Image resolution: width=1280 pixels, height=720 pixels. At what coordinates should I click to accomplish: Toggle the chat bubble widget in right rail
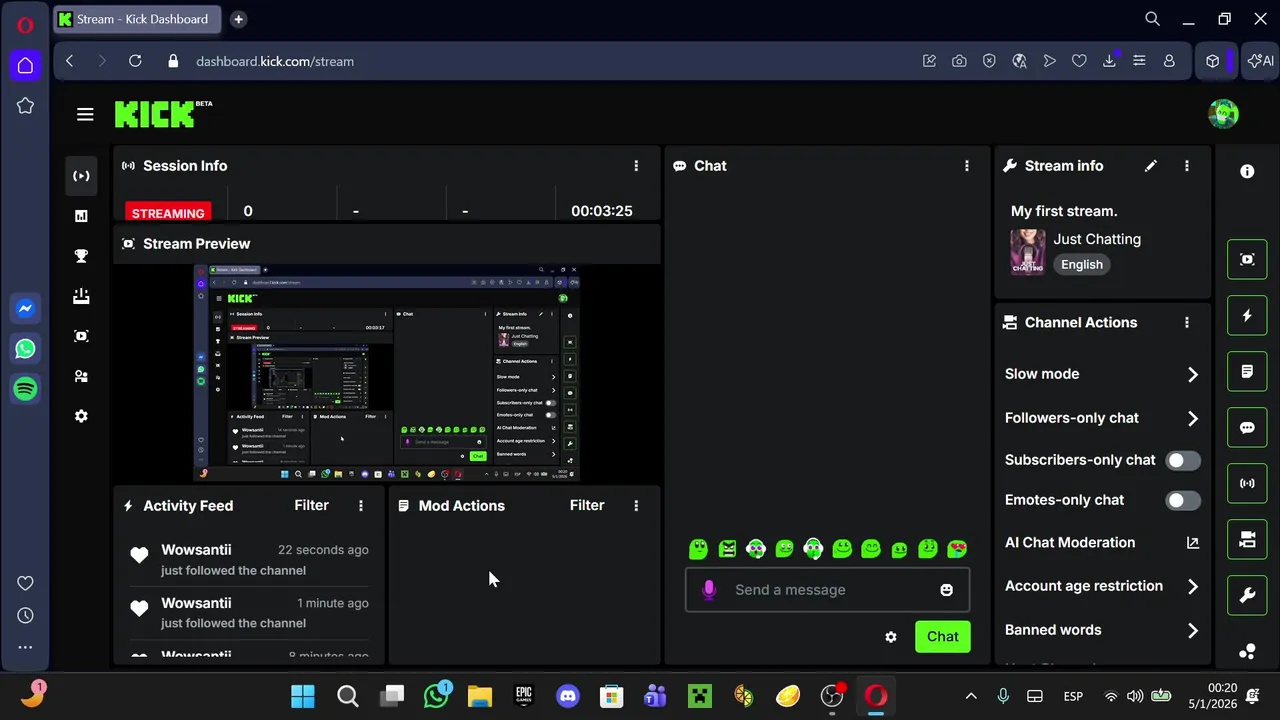coord(1247,428)
